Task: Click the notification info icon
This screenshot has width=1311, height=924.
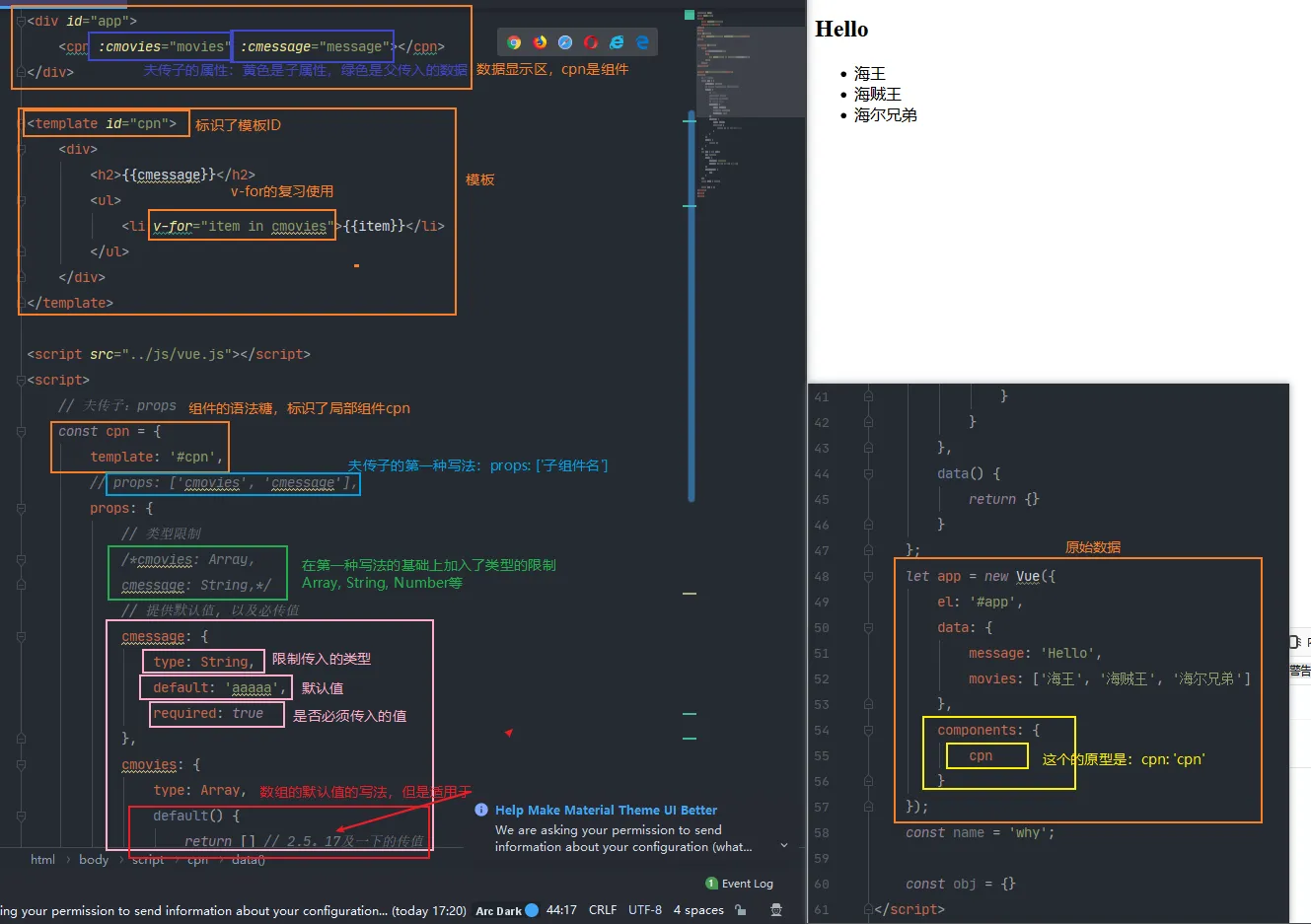Action: 481,810
